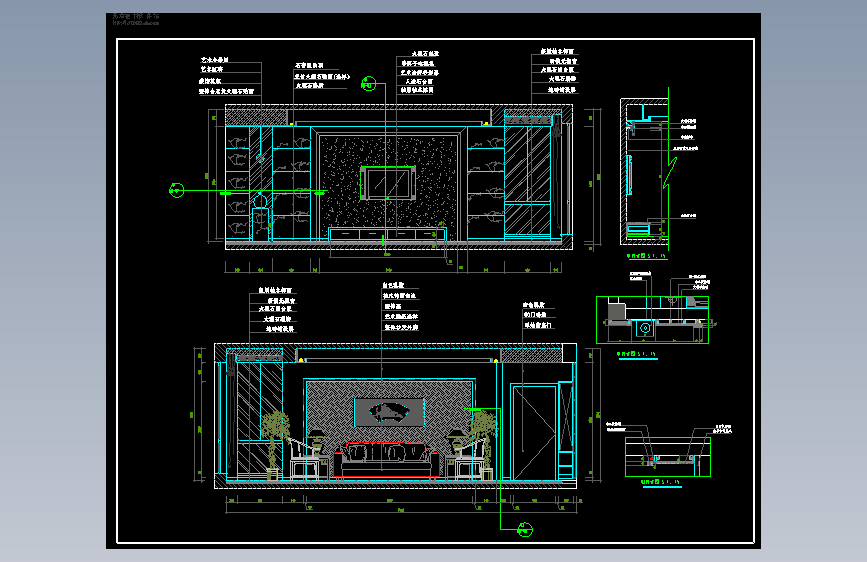Select the bottom-right node detail drawing
Viewport: 867px width, 562px height.
(x=668, y=457)
